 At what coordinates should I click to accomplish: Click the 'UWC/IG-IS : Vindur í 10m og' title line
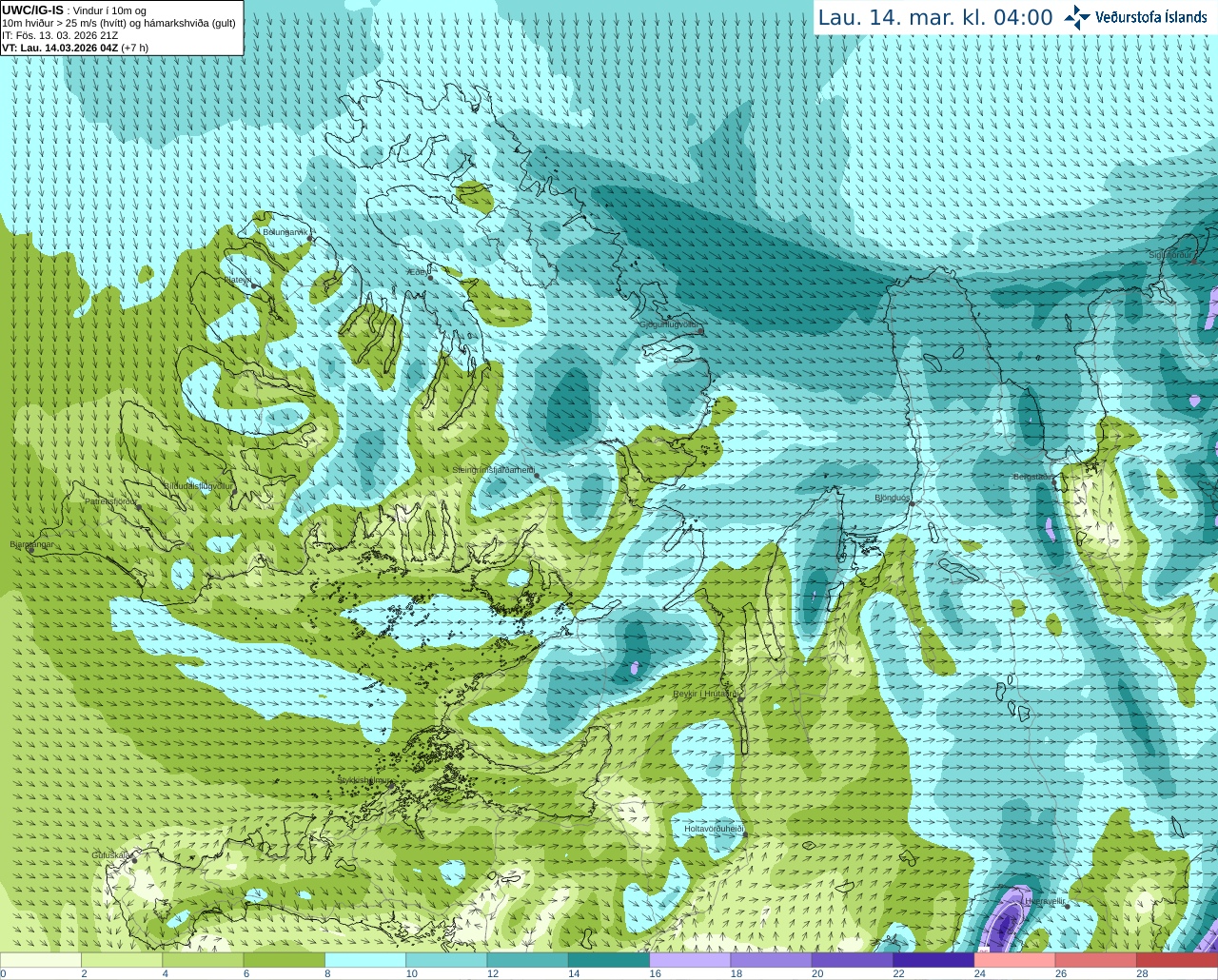74,10
